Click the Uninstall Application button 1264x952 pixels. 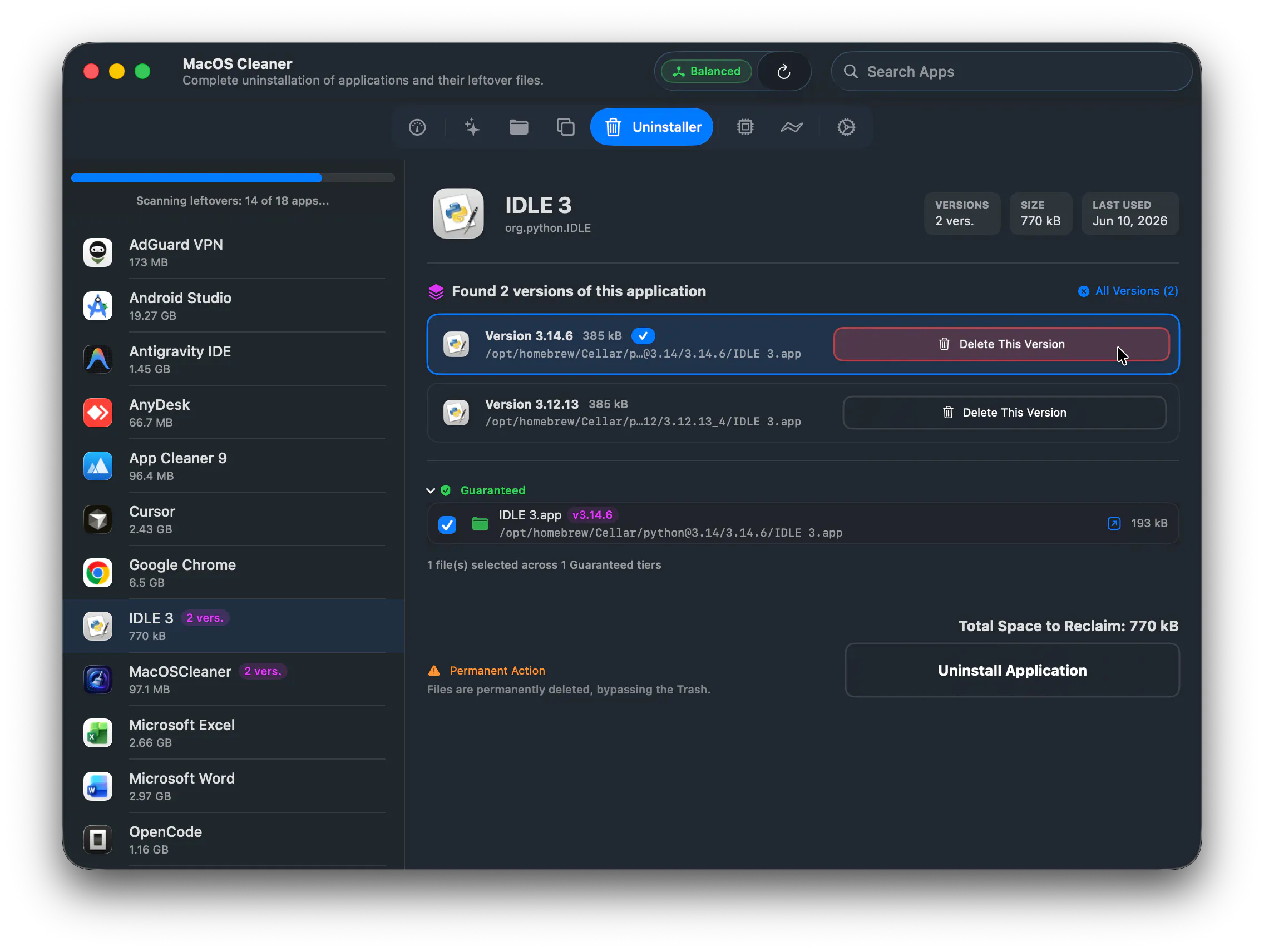(1012, 671)
